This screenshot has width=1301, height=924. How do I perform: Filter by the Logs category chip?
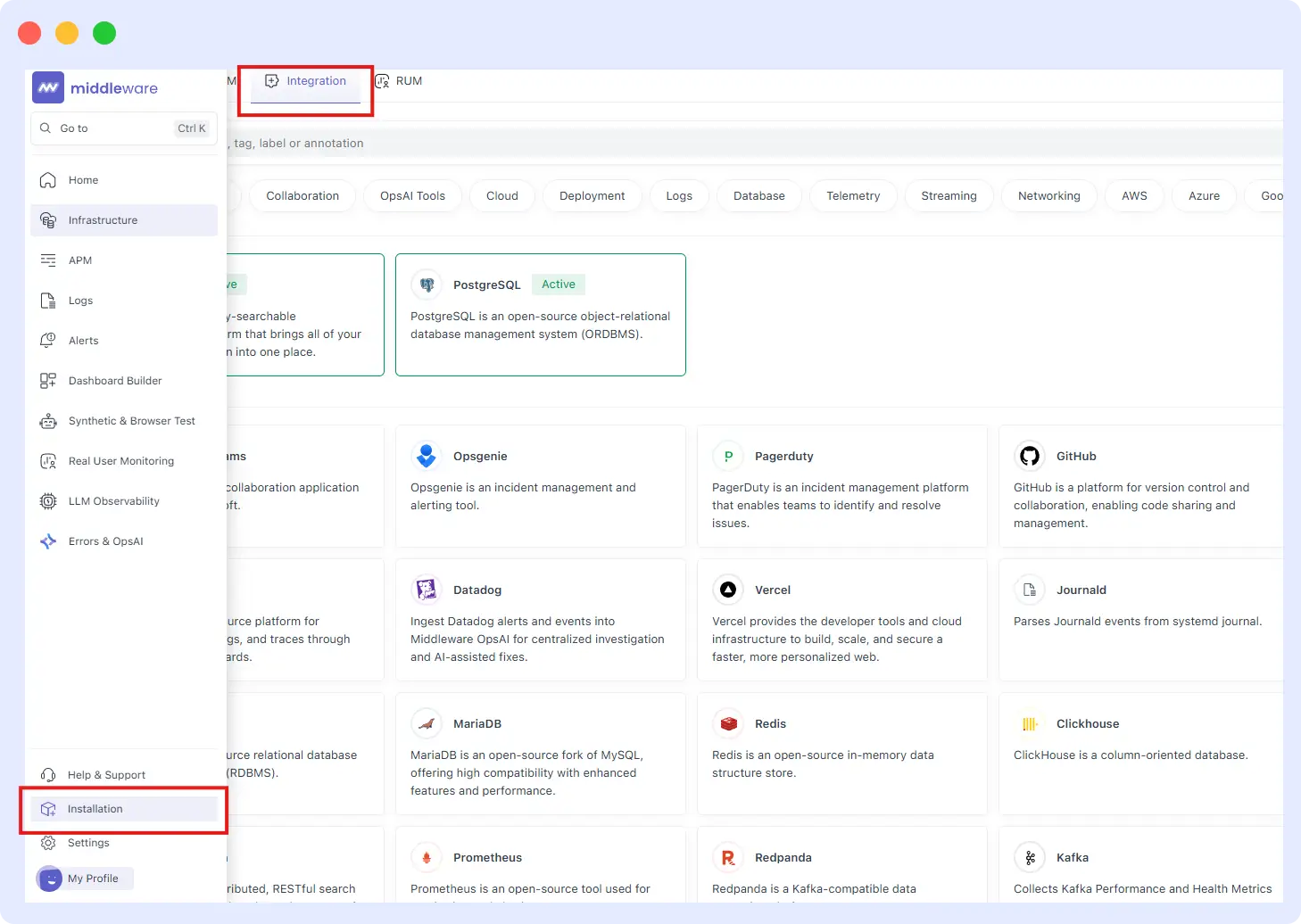coord(679,196)
